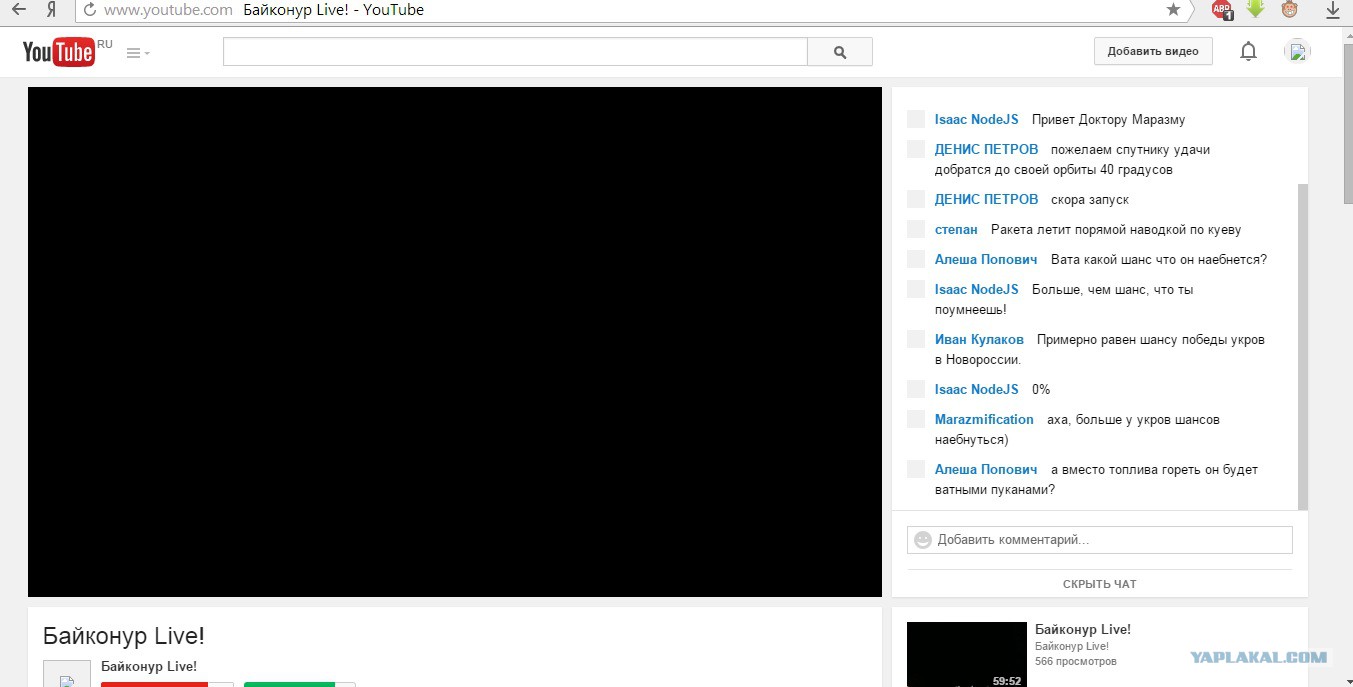This screenshot has height=687, width=1353.
Task: Open Алеша Попович name on 'Вата какой шанс'
Action: click(x=986, y=259)
